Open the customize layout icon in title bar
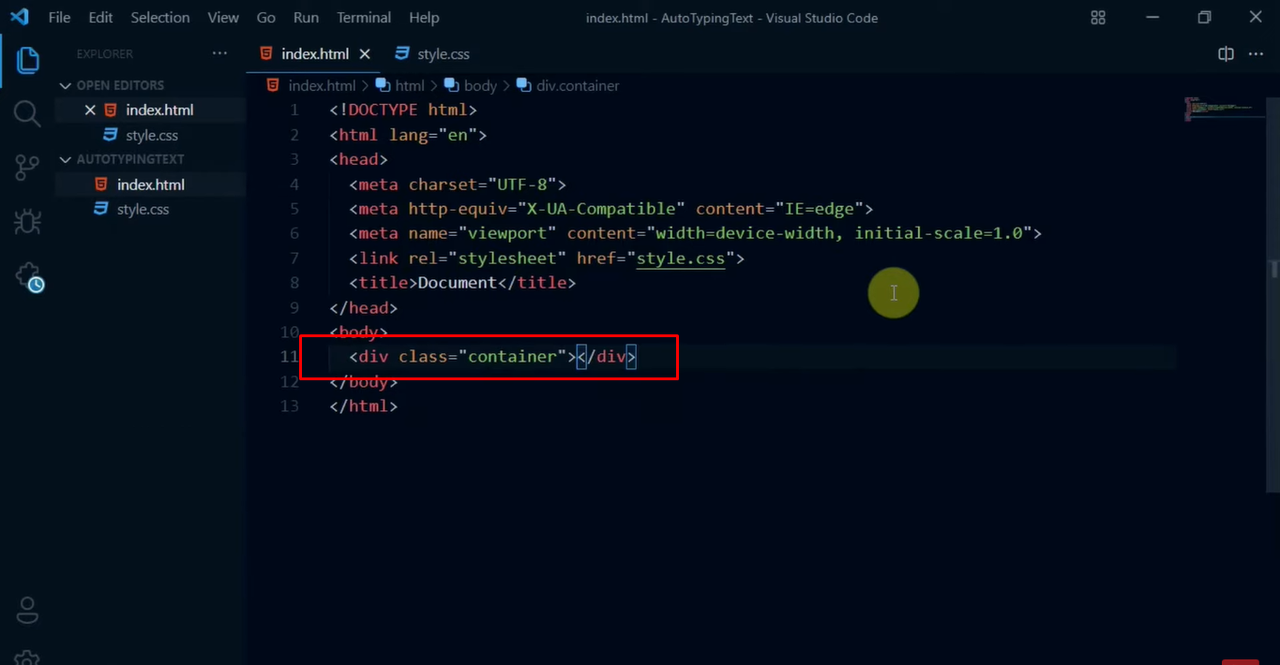Screen dimensions: 1280x665 click(1098, 17)
